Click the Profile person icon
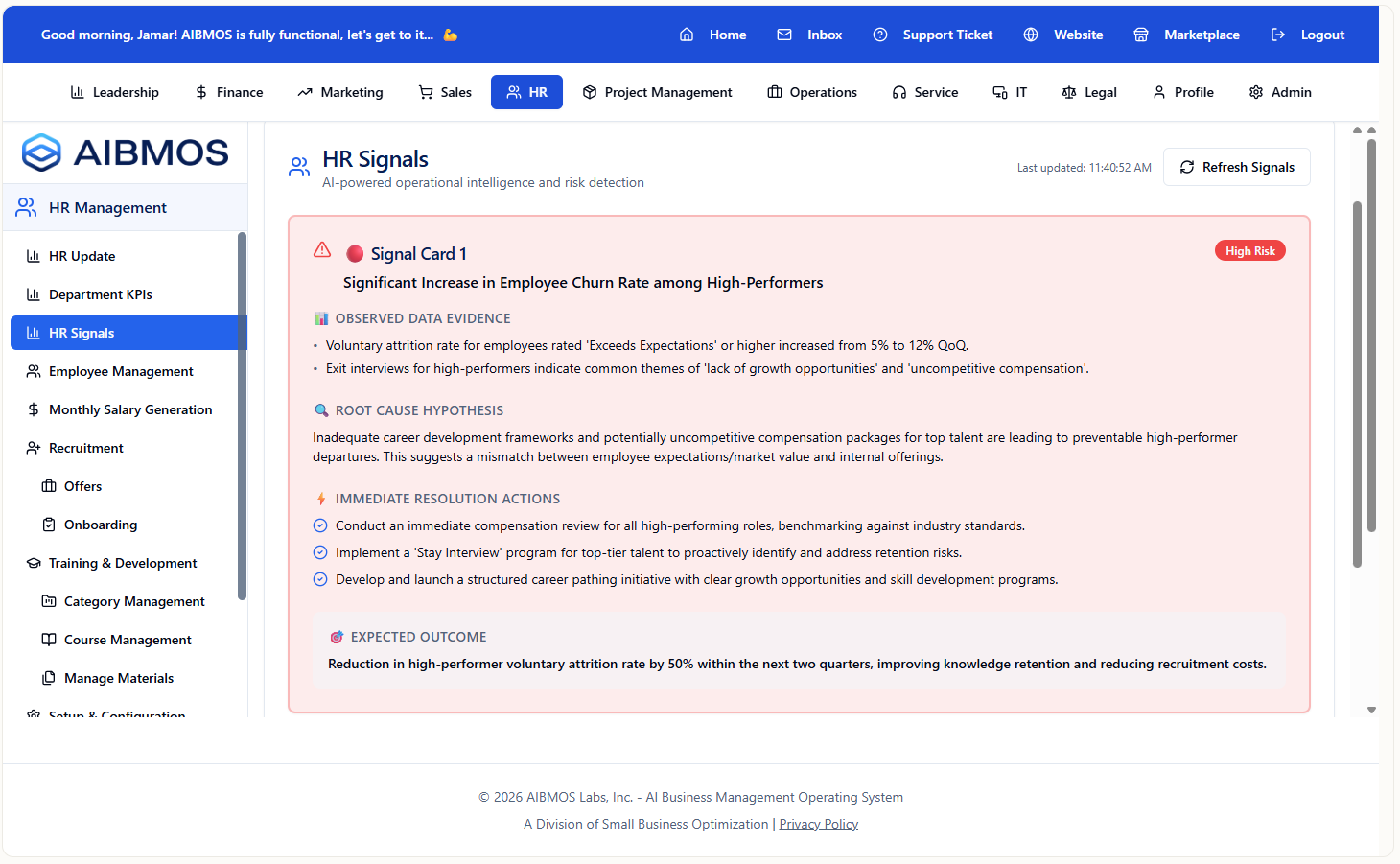 (1159, 92)
